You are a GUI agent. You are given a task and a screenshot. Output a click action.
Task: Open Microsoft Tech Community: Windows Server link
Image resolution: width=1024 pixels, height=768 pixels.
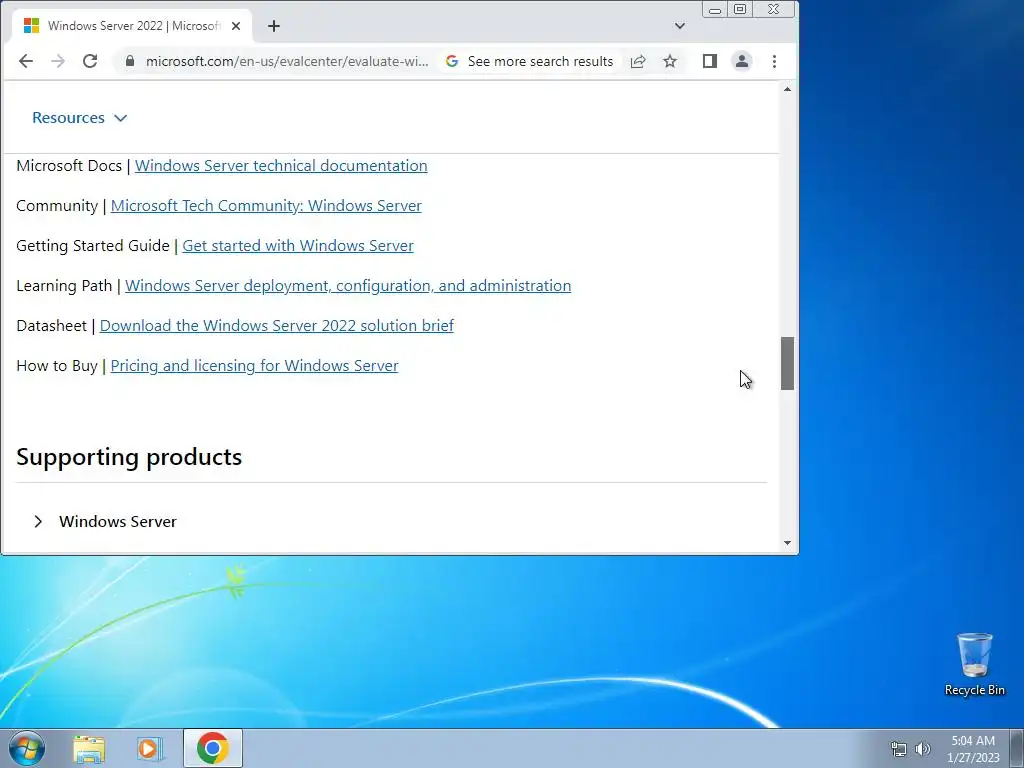point(266,206)
